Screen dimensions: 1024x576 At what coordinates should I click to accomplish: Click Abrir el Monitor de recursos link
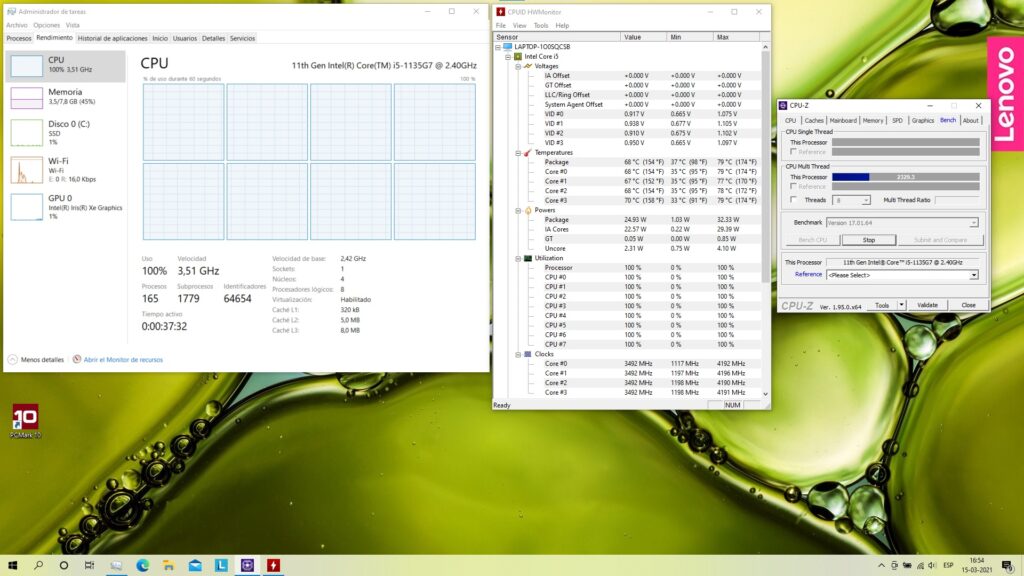click(x=123, y=359)
